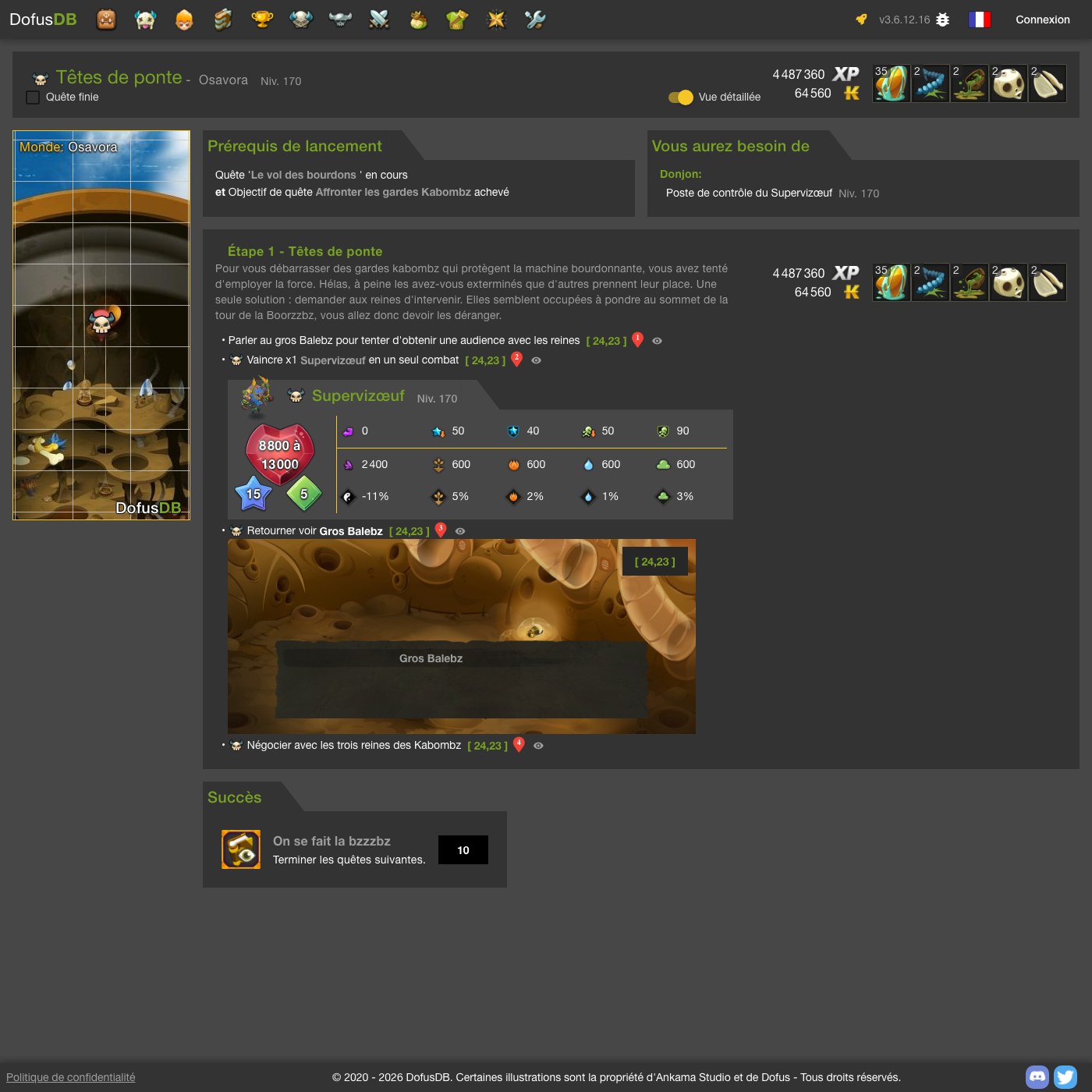Open the Discord icon in the footer

pyautogui.click(x=1037, y=1077)
